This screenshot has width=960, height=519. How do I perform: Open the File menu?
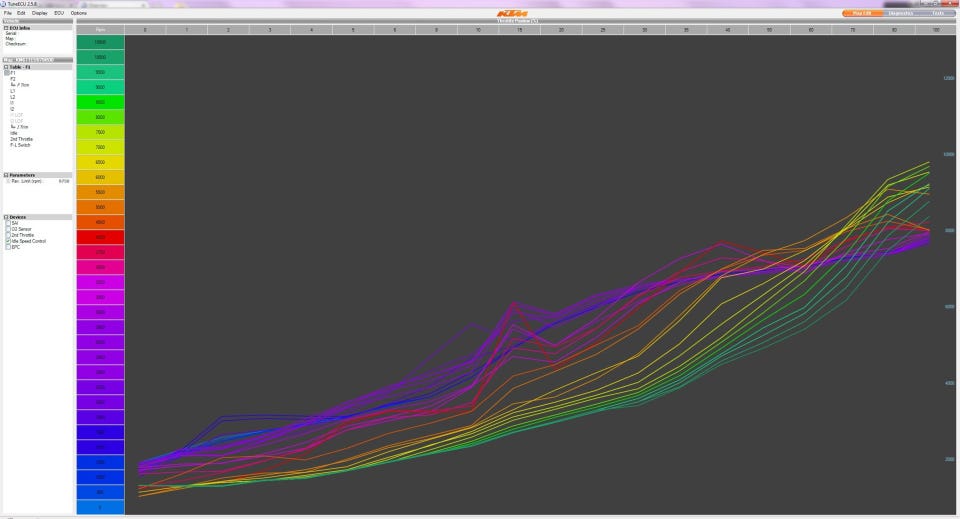click(8, 13)
